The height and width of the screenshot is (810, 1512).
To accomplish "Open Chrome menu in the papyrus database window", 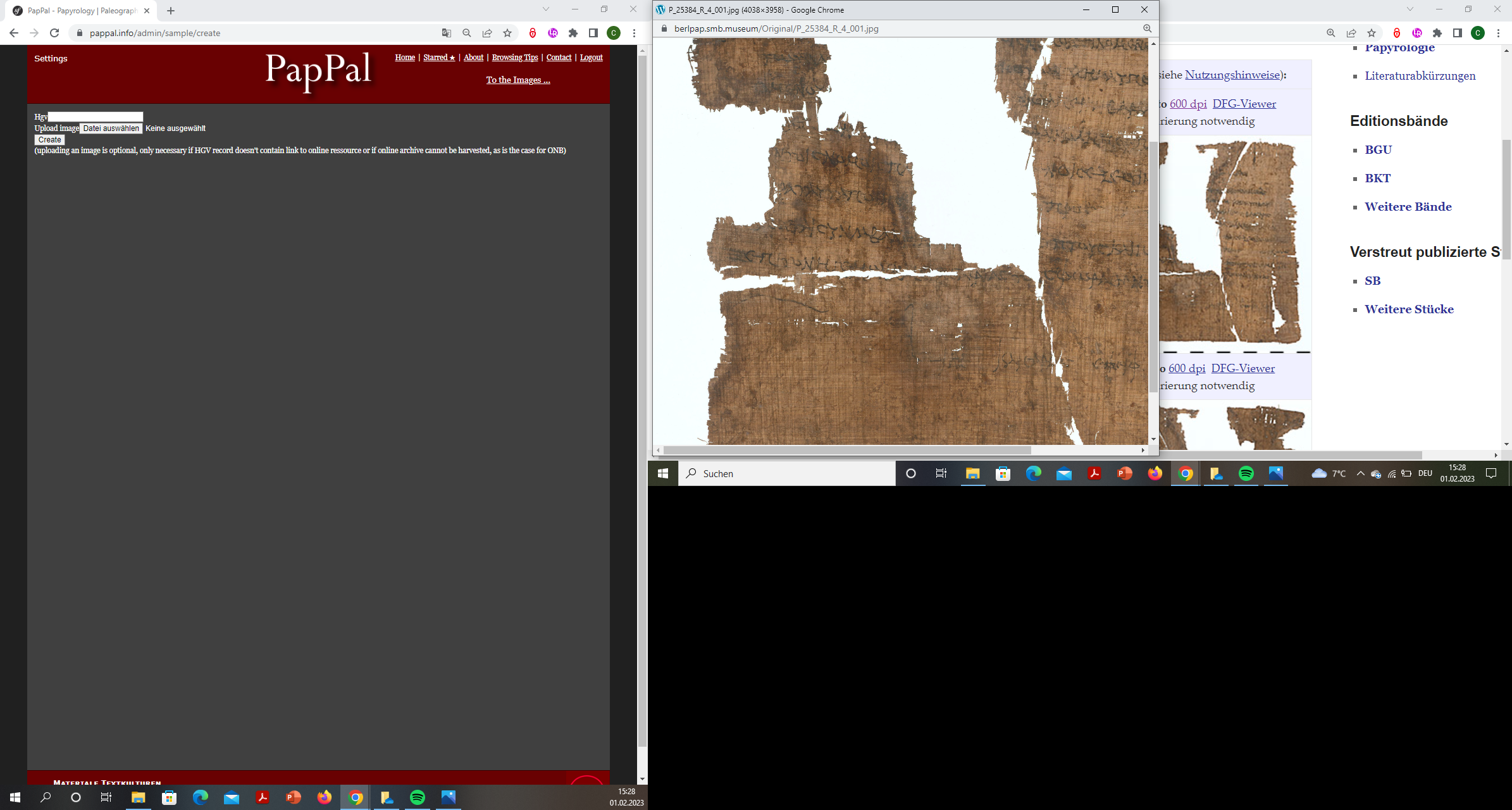I will 1498,33.
